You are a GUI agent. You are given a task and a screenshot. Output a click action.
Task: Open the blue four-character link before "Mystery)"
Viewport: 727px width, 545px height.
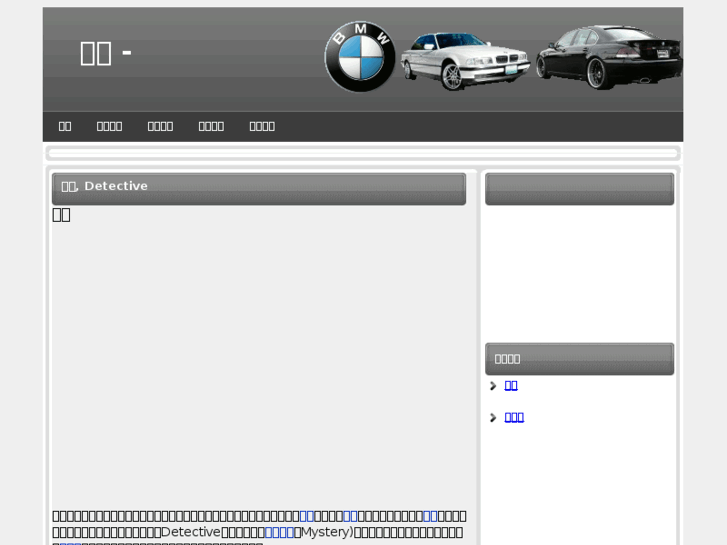(280, 532)
